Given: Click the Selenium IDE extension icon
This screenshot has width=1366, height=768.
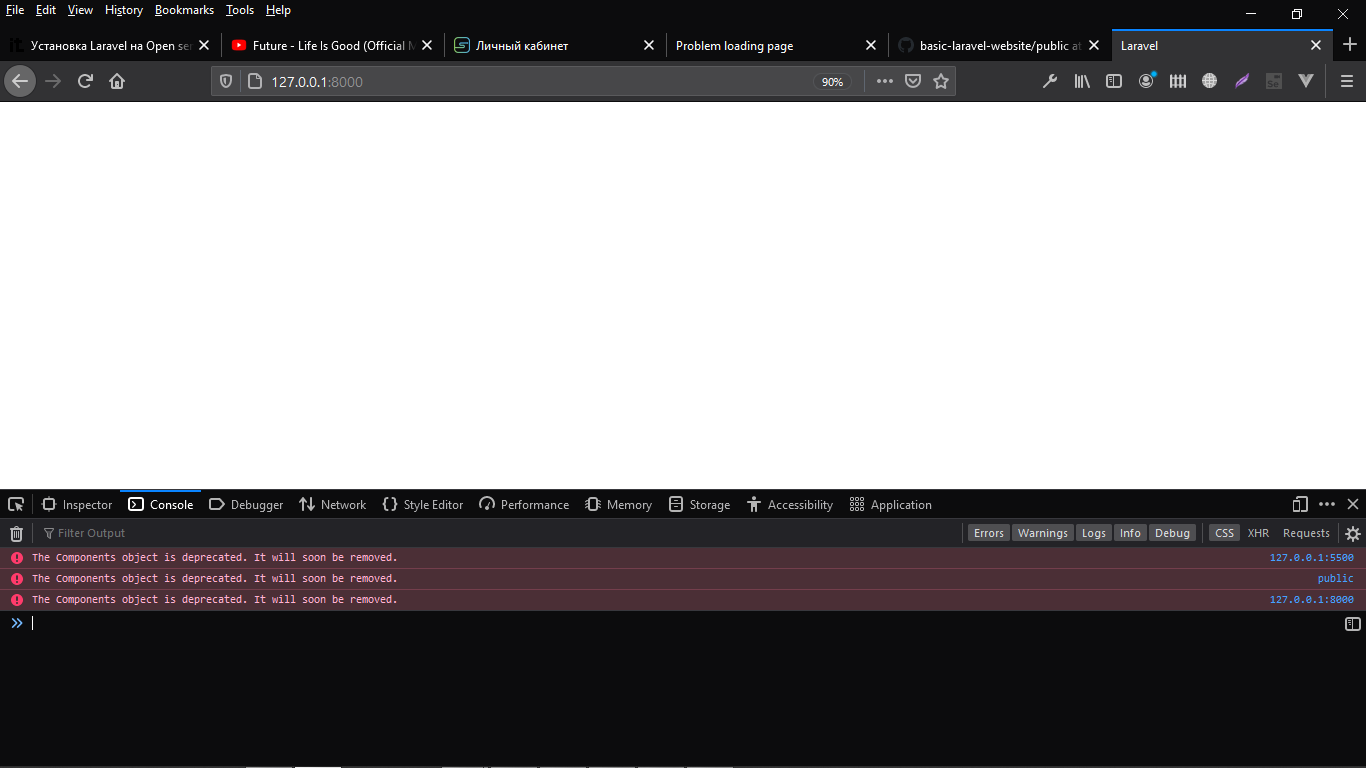Looking at the screenshot, I should (x=1274, y=81).
